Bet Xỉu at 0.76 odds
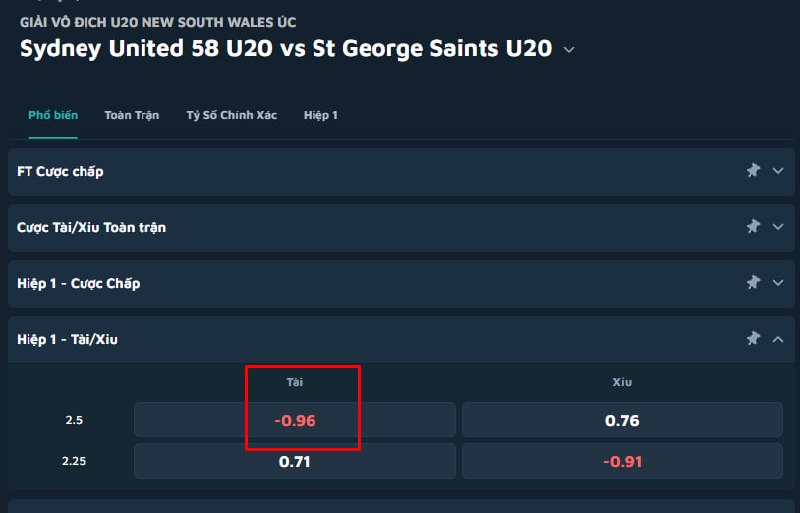800x513 pixels. [x=622, y=420]
